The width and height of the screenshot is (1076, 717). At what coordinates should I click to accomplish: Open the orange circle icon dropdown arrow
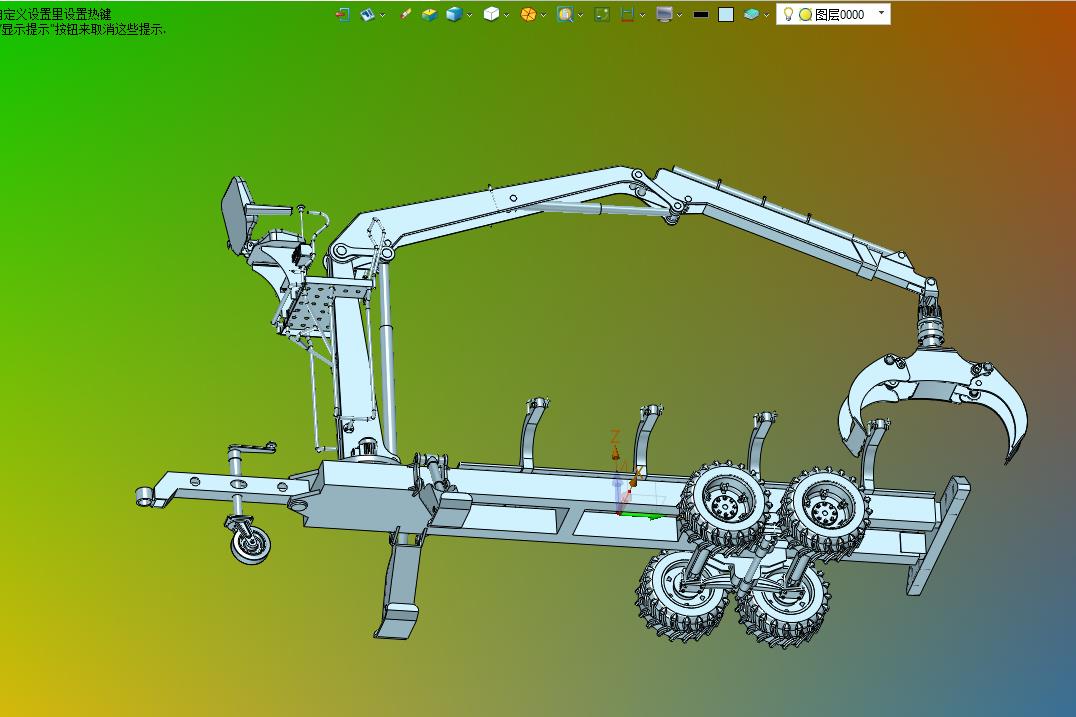coord(543,15)
